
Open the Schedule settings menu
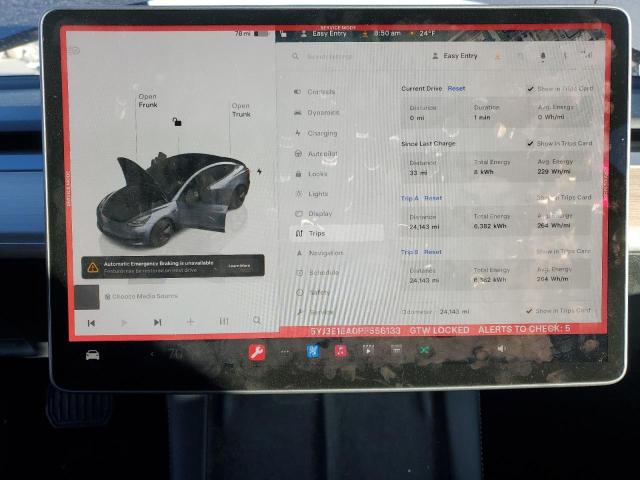(x=318, y=273)
